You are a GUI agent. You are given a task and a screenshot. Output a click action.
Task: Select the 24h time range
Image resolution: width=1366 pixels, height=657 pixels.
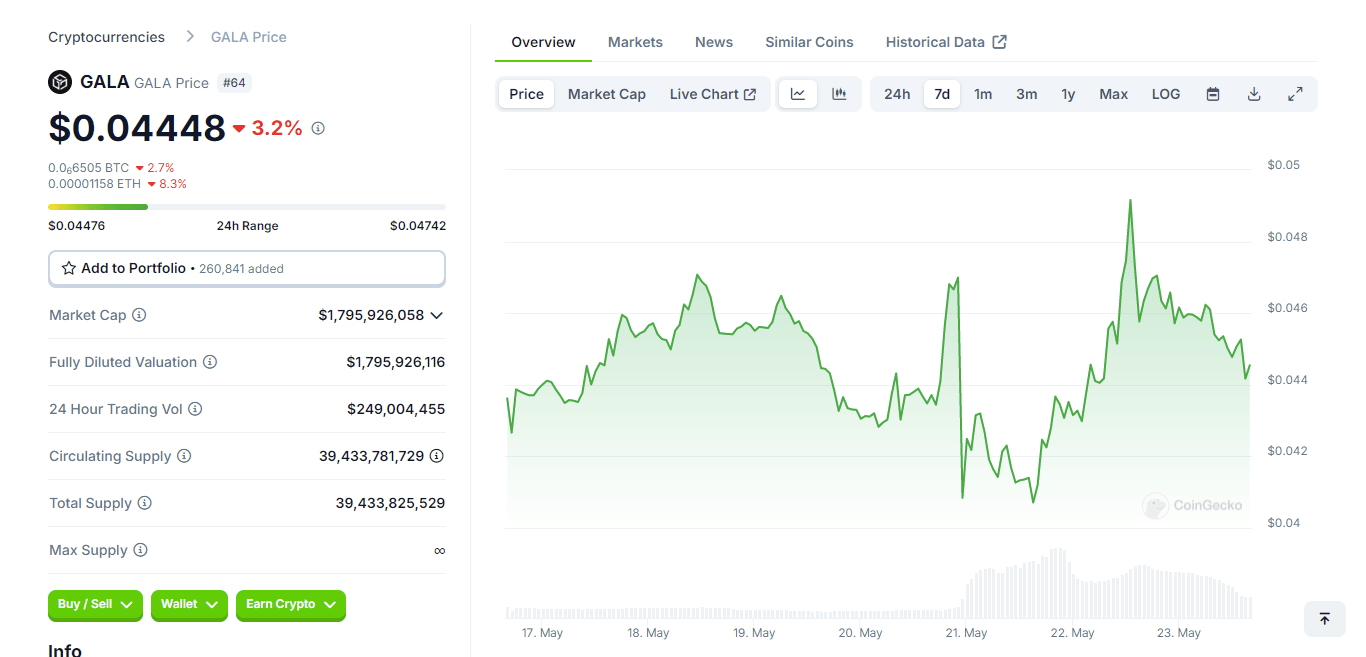897,94
